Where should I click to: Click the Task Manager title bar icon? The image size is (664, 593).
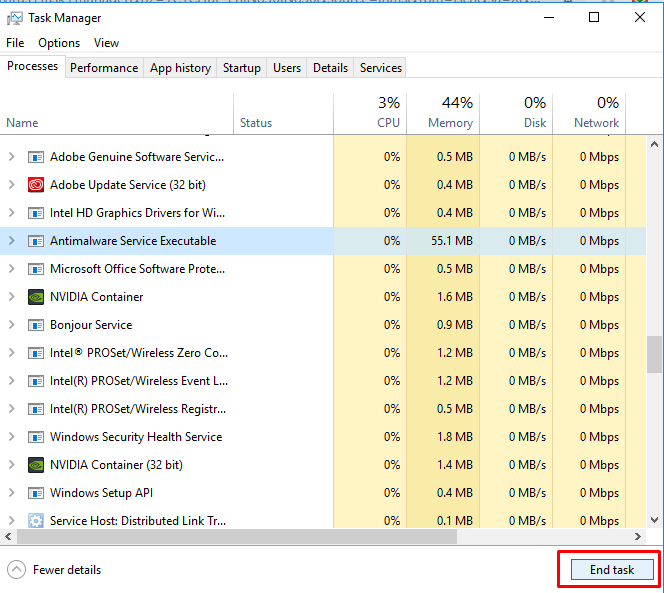15,17
